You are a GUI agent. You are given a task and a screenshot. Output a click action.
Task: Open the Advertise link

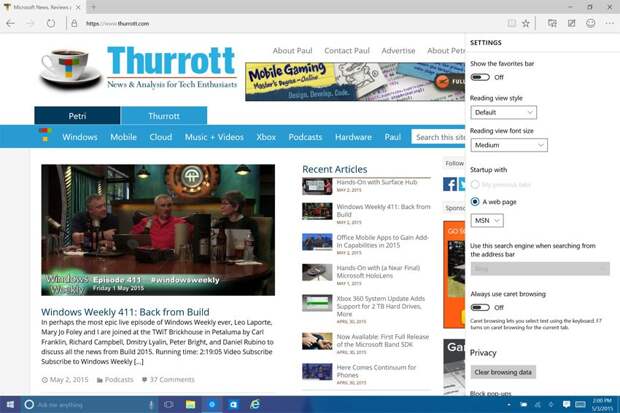tap(398, 51)
